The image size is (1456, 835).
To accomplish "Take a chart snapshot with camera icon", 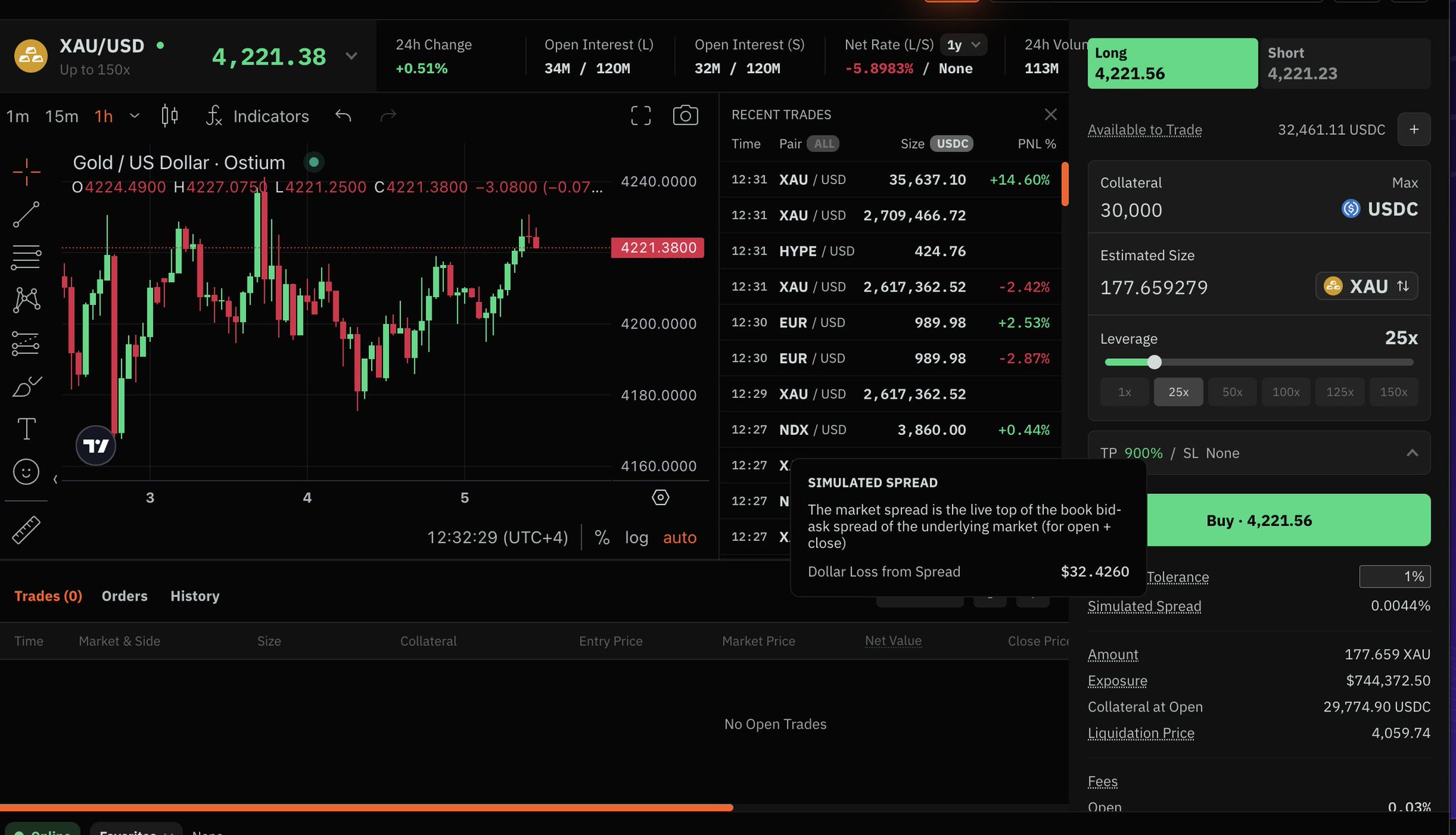I will (685, 116).
